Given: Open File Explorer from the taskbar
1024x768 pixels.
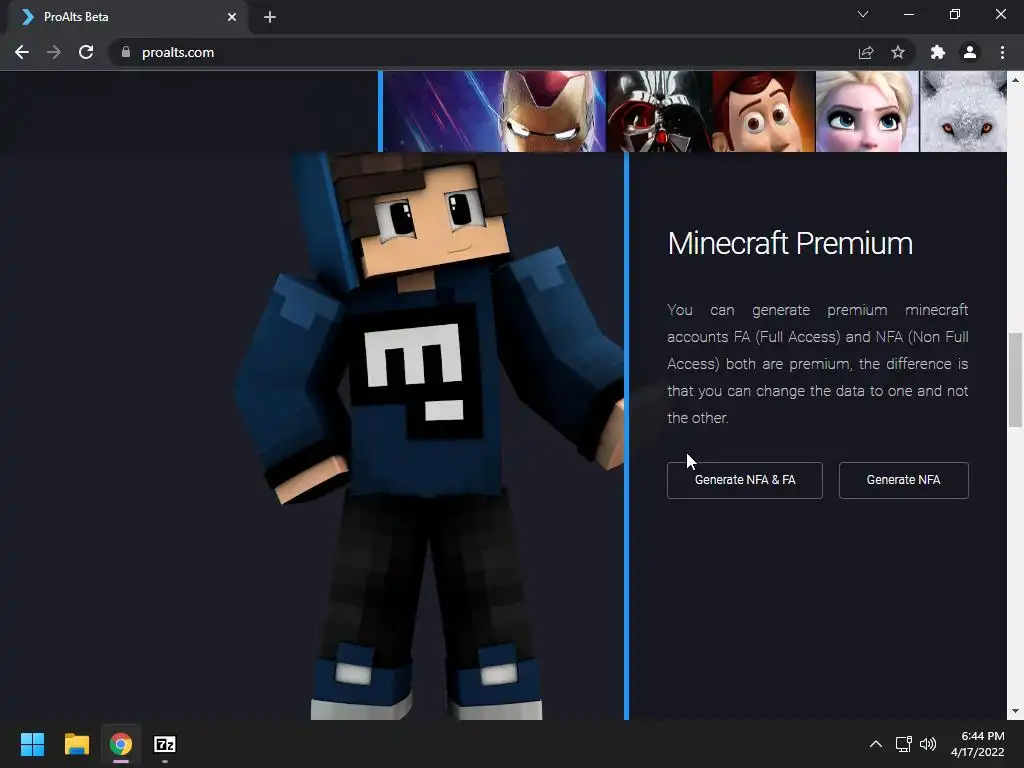Looking at the screenshot, I should pyautogui.click(x=76, y=744).
